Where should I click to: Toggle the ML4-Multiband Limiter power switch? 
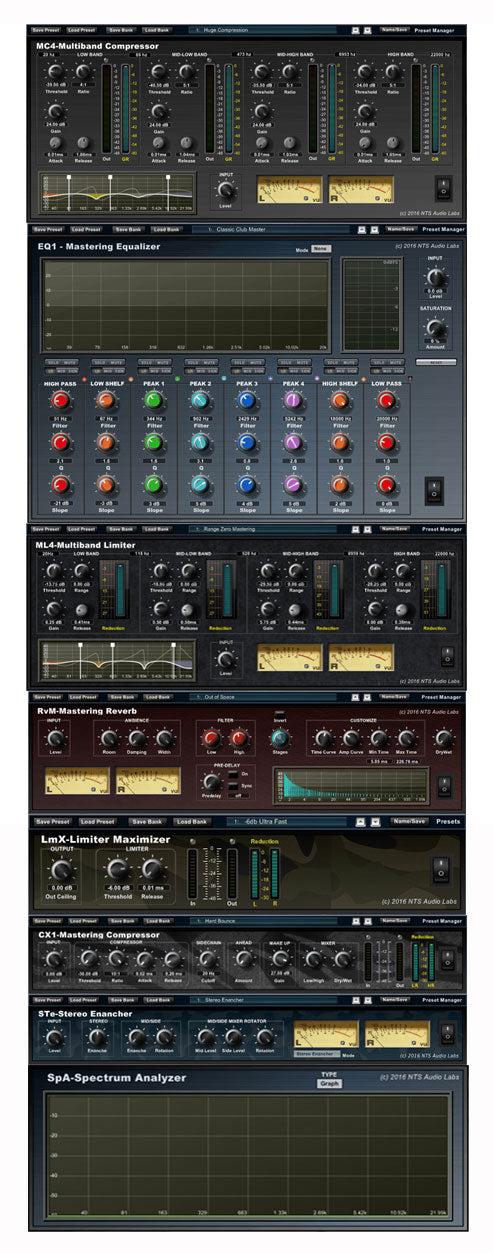[446, 657]
